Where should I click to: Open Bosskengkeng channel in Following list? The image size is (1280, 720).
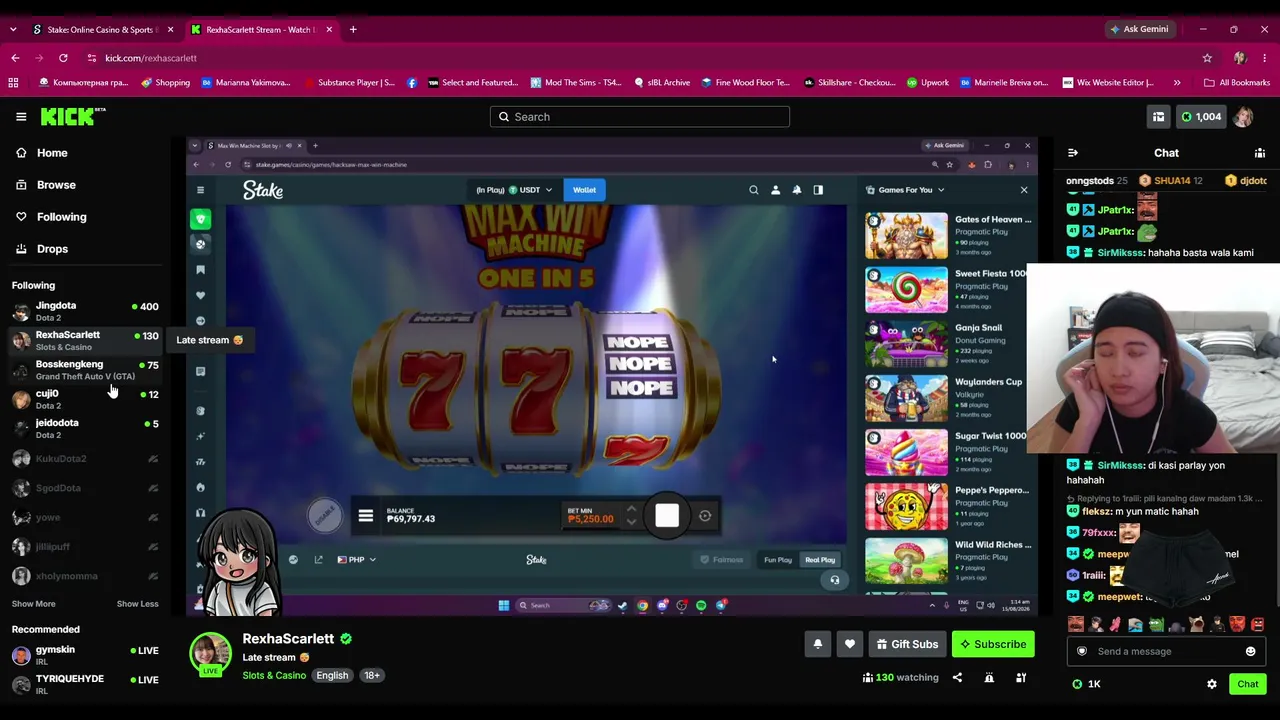click(x=85, y=370)
